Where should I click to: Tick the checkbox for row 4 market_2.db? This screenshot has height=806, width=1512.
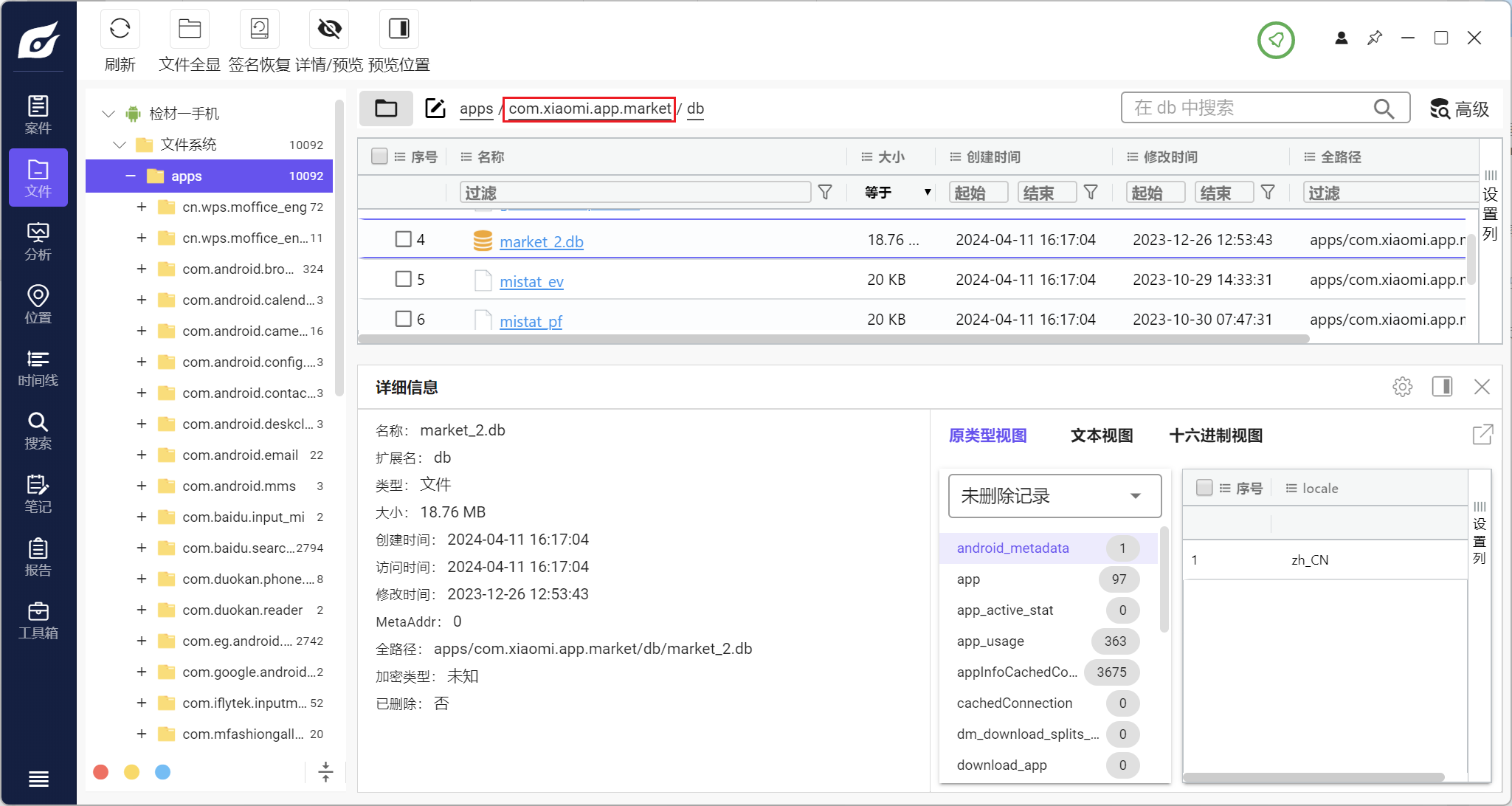pyautogui.click(x=403, y=239)
